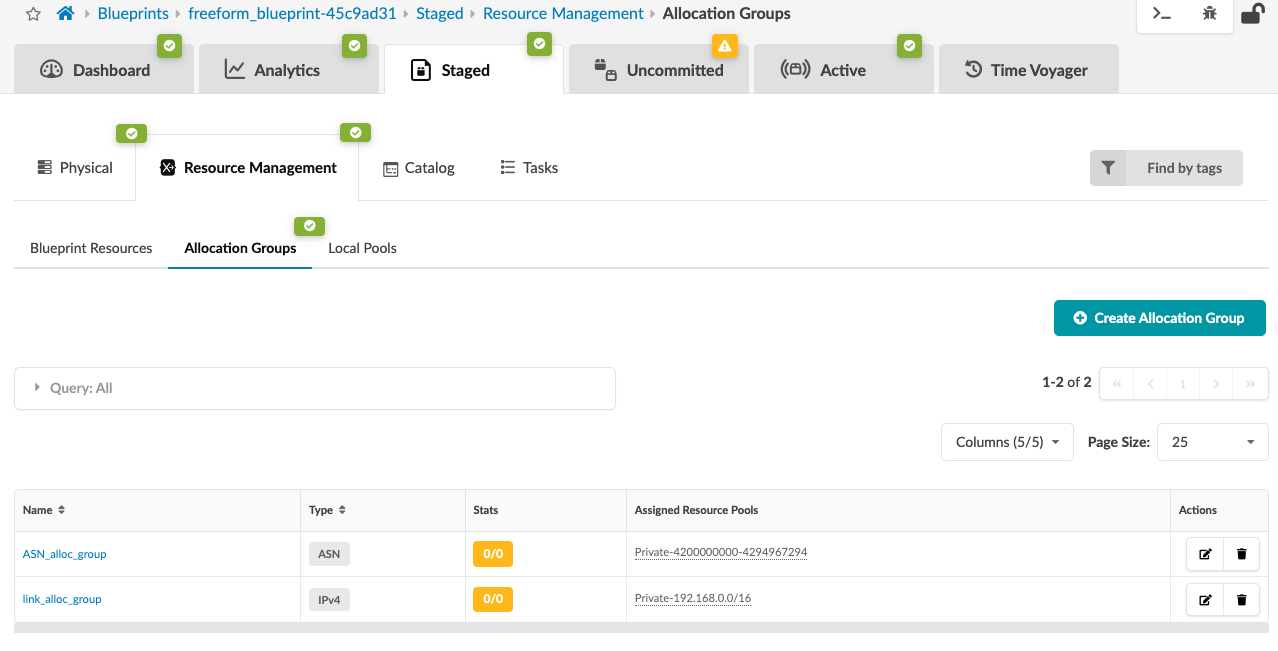Viewport: 1278px width, 651px height.
Task: Switch to the Time Voyager tab
Action: point(1027,70)
